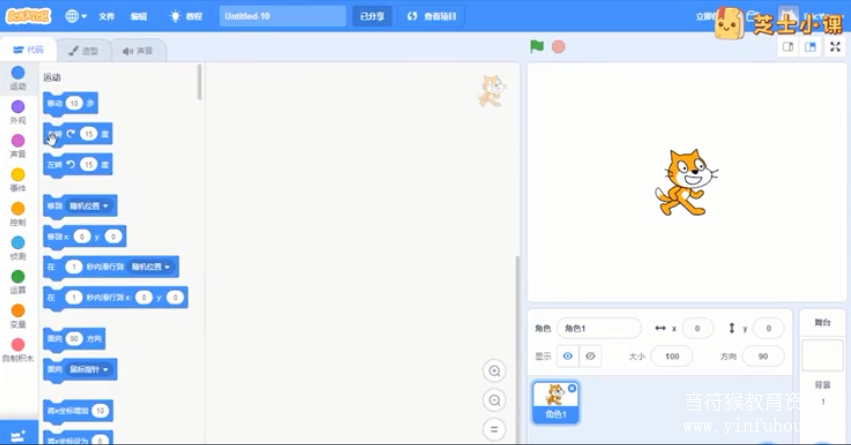This screenshot has height=445, width=851.
Task: Select the 事件 block category
Action: click(18, 180)
